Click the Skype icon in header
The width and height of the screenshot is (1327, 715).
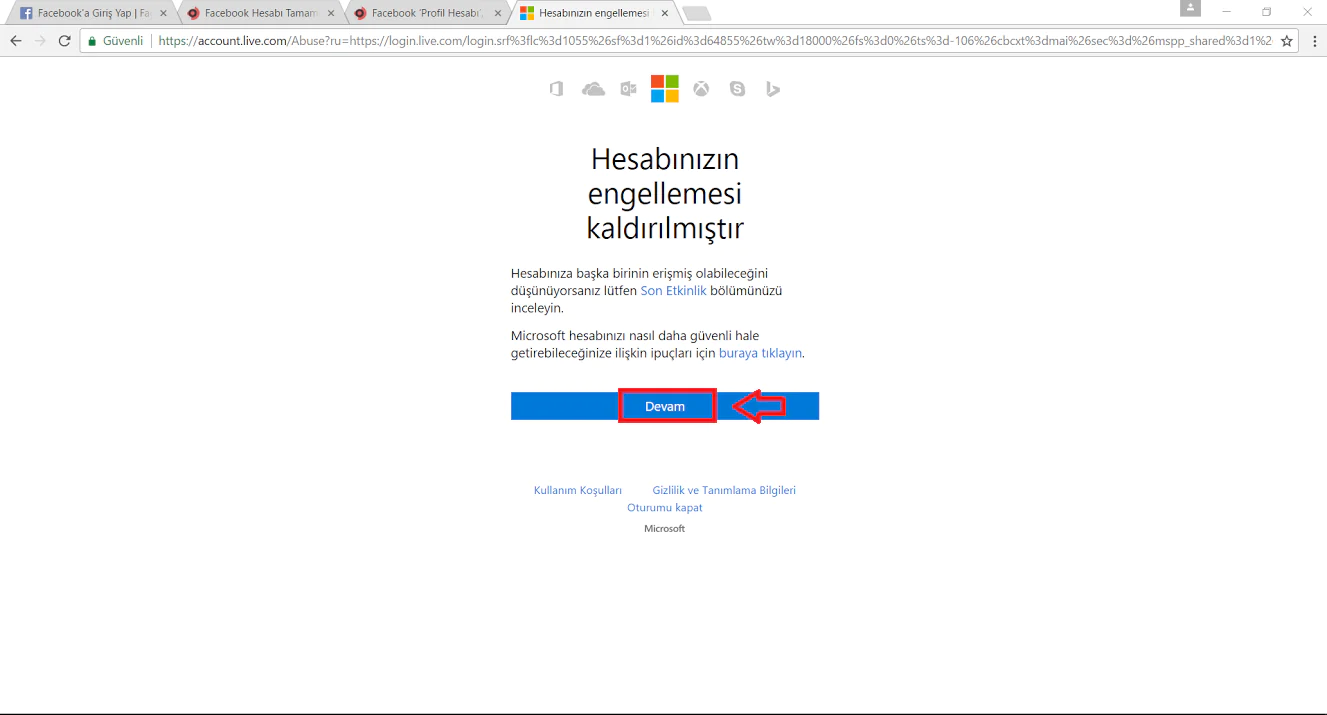tap(738, 89)
